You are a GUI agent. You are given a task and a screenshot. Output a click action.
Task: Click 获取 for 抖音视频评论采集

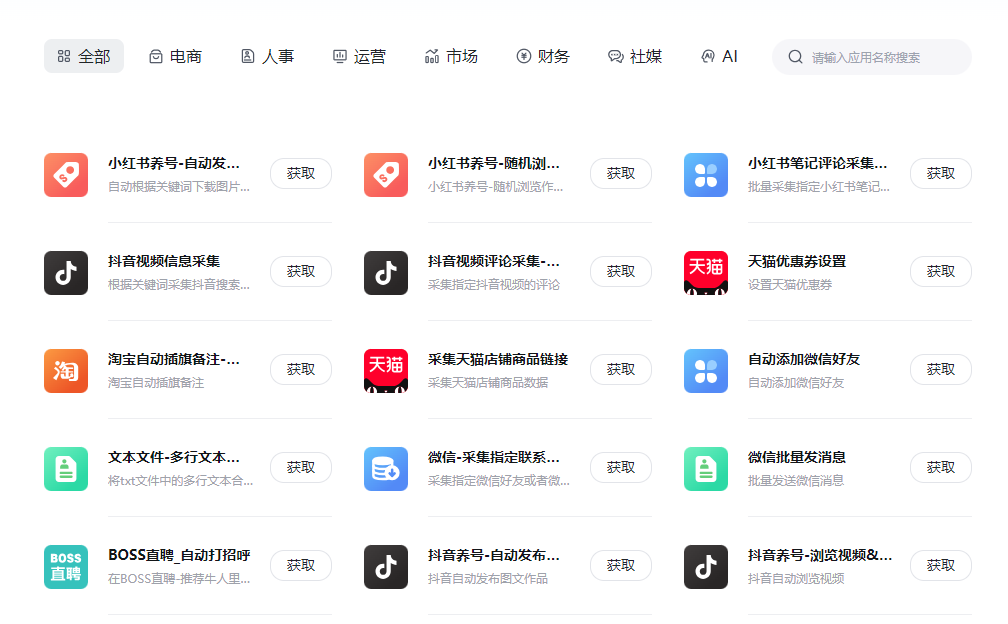[x=620, y=272]
